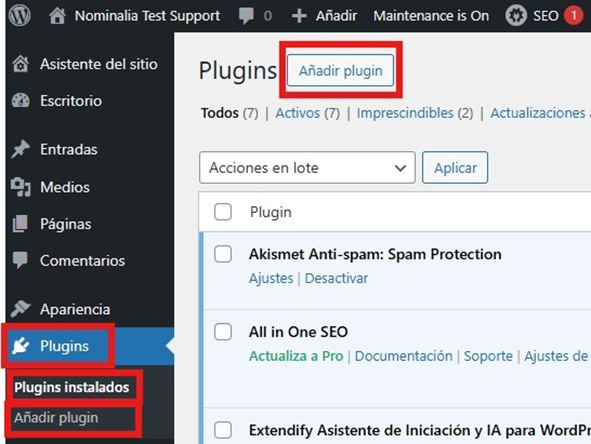Open Escritorio dashboard icon in the sidebar
The image size is (591, 444).
pyautogui.click(x=20, y=101)
